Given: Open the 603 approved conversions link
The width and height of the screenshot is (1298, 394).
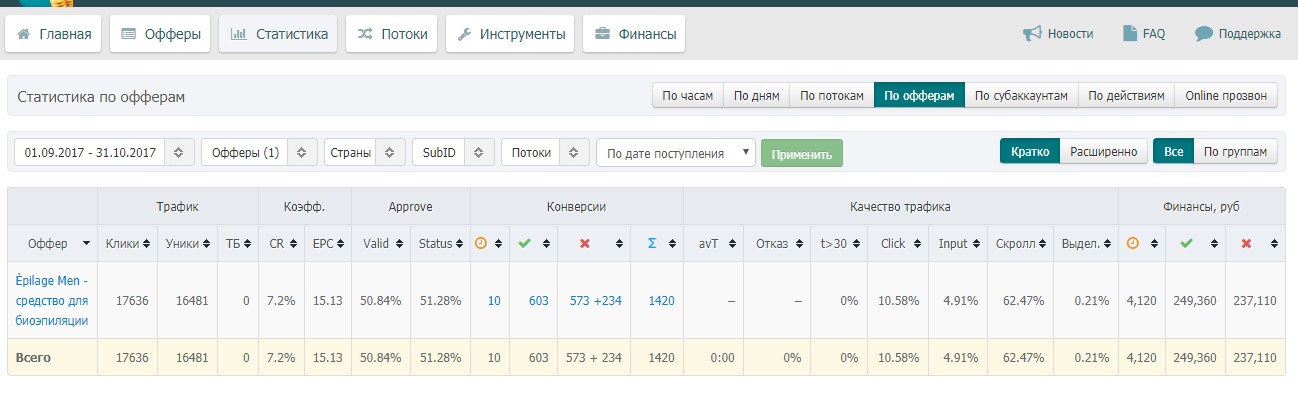Looking at the screenshot, I should (538, 300).
